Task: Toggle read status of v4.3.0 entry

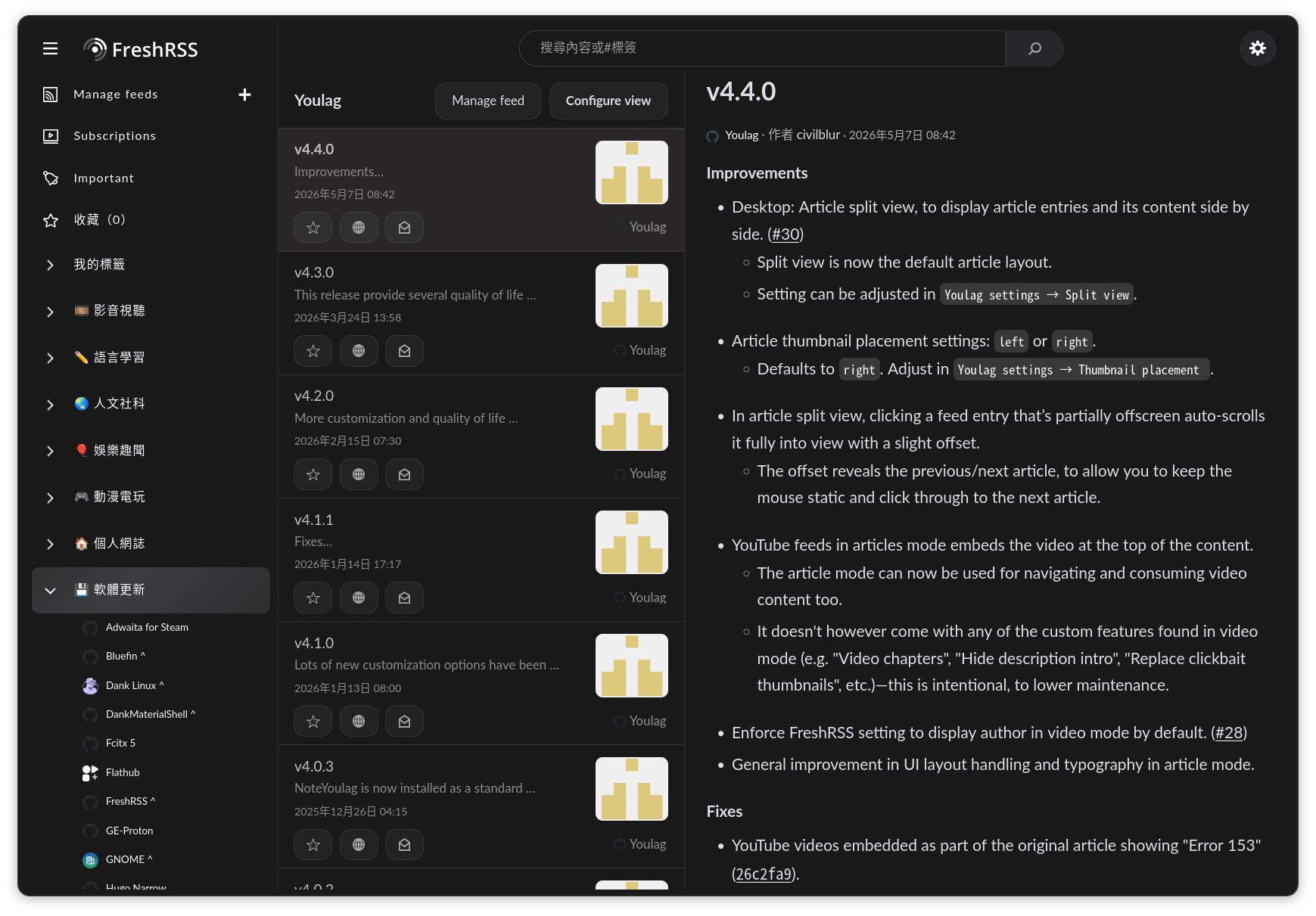Action: pos(405,351)
